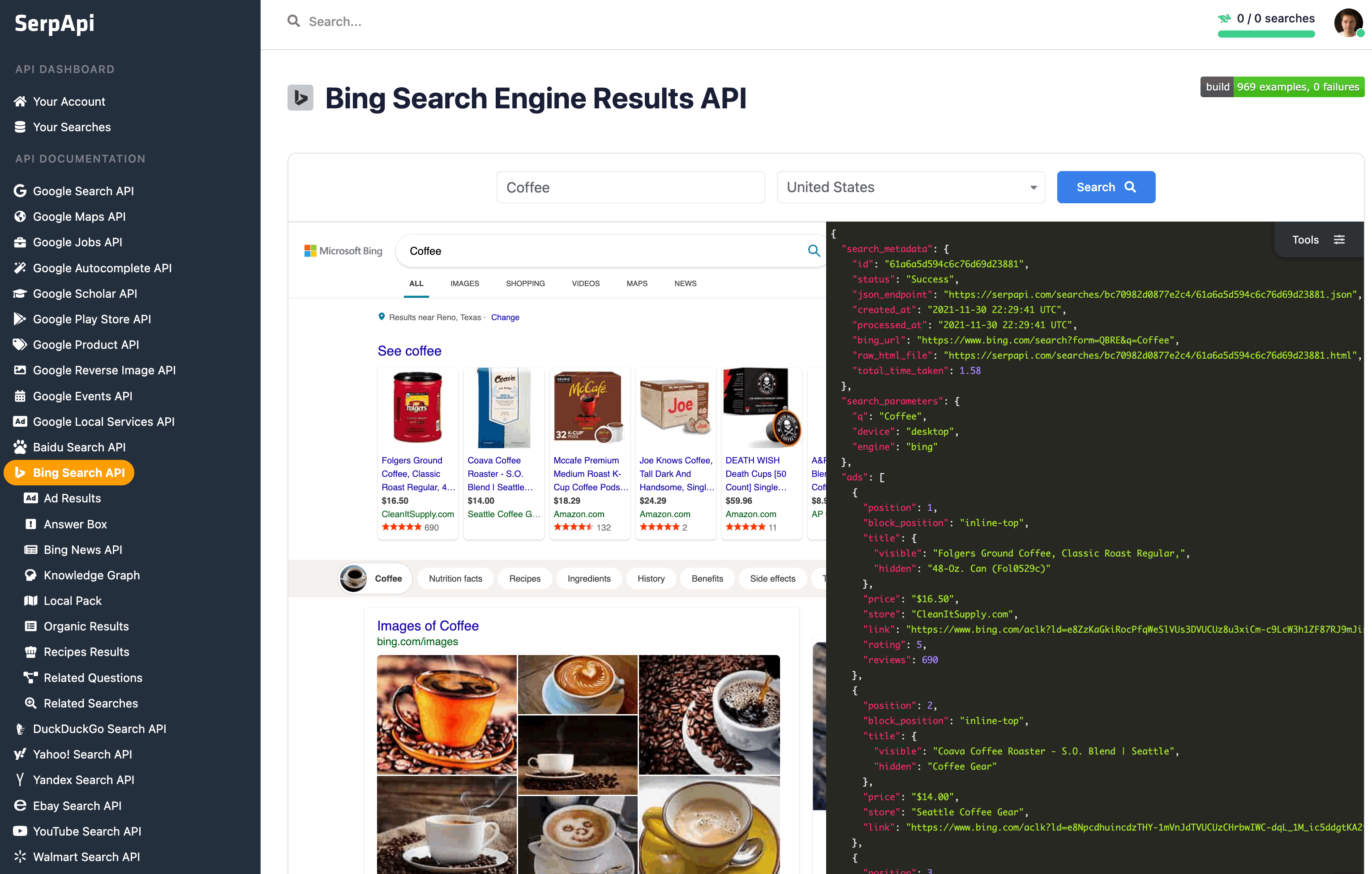Image resolution: width=1372 pixels, height=874 pixels.
Task: Click the DuckDuckGo Search API duck icon
Action: [x=20, y=728]
